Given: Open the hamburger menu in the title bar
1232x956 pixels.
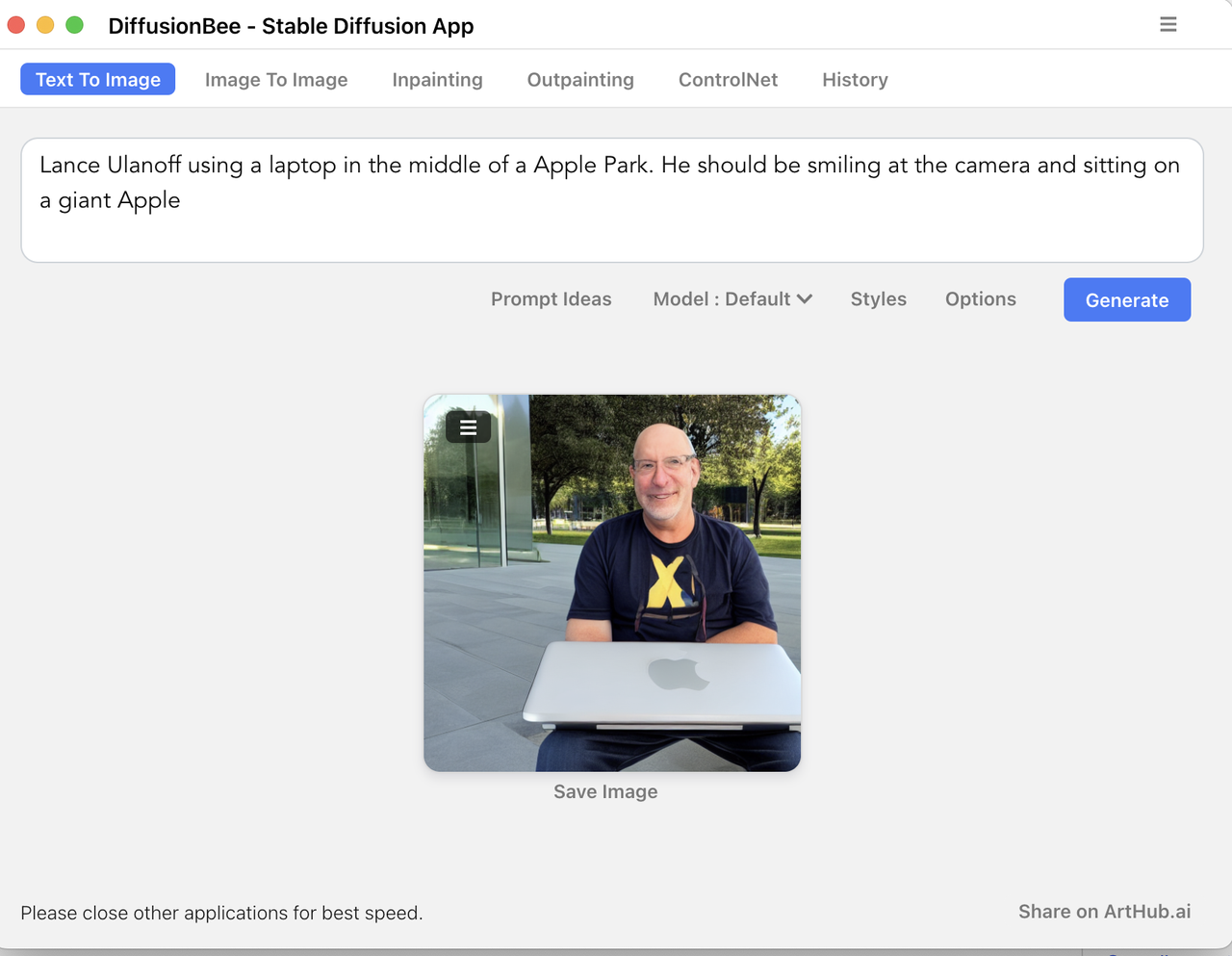Looking at the screenshot, I should pyautogui.click(x=1168, y=24).
